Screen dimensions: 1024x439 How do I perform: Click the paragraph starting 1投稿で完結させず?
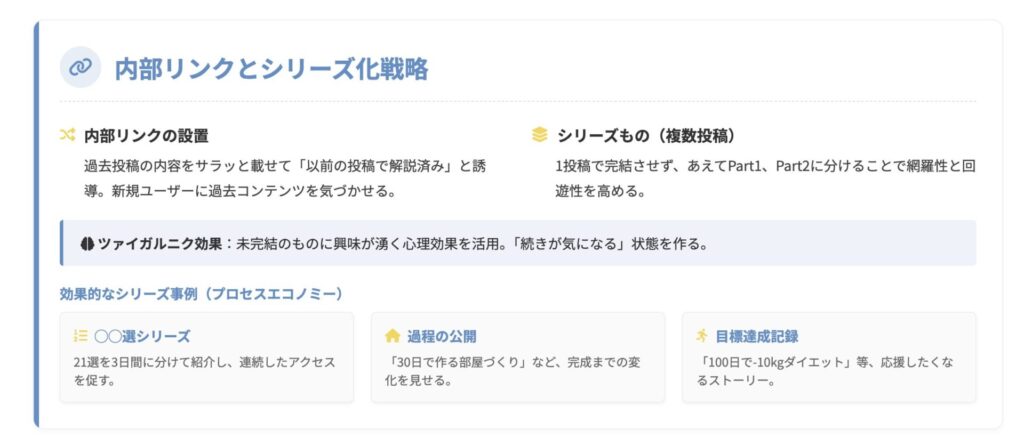click(x=765, y=177)
